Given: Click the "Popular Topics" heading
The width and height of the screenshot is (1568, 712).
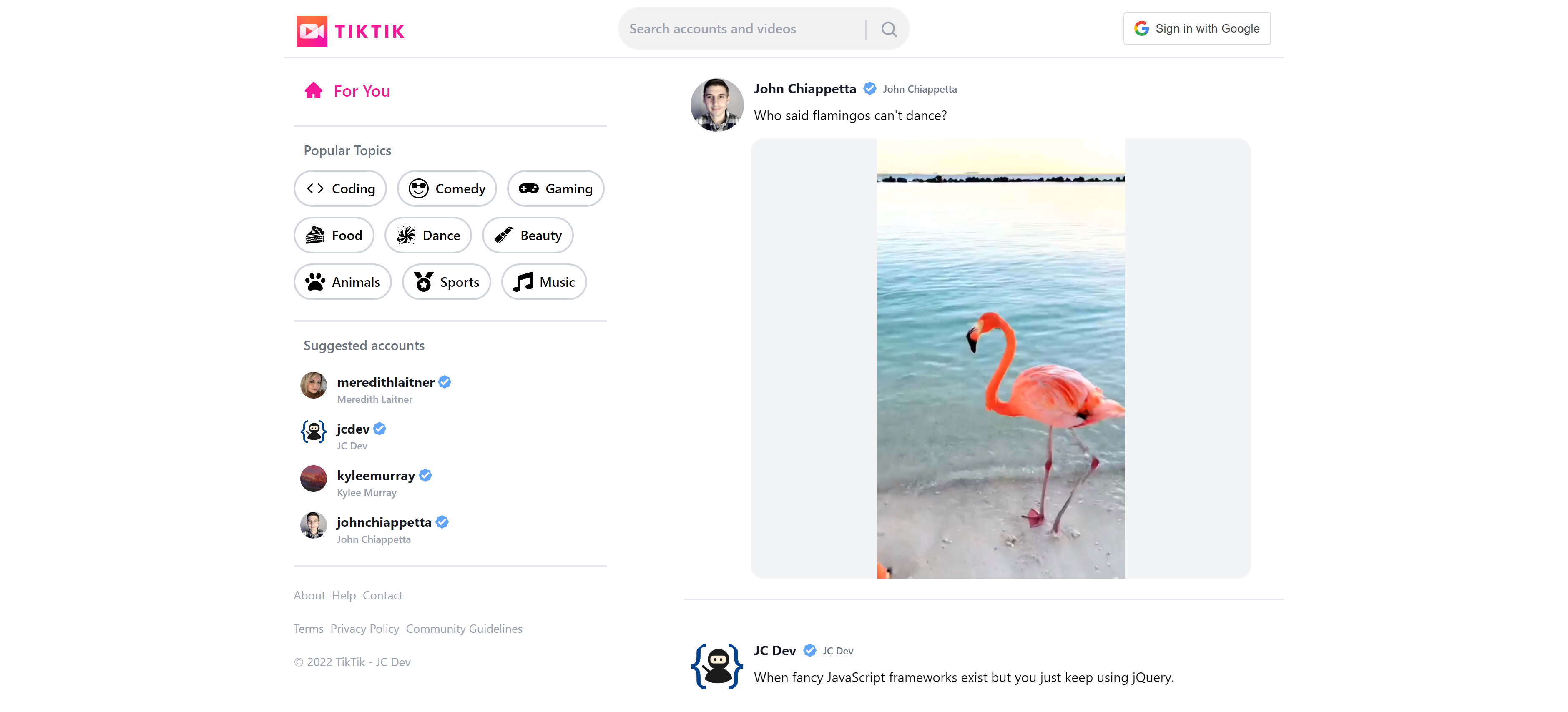Looking at the screenshot, I should coord(347,151).
